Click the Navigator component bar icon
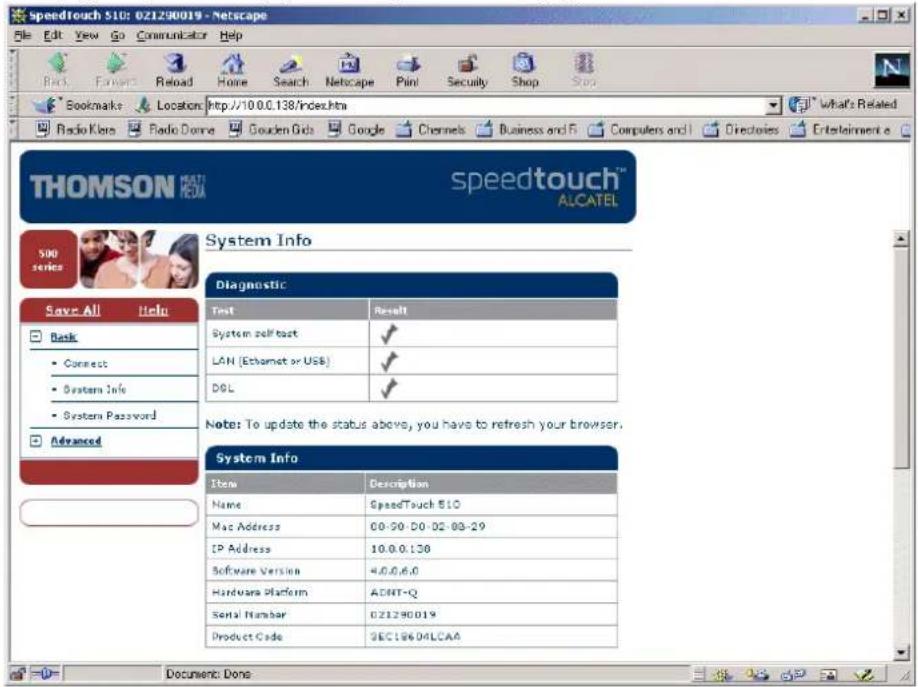This screenshot has width=918, height=687. pyautogui.click(x=721, y=675)
